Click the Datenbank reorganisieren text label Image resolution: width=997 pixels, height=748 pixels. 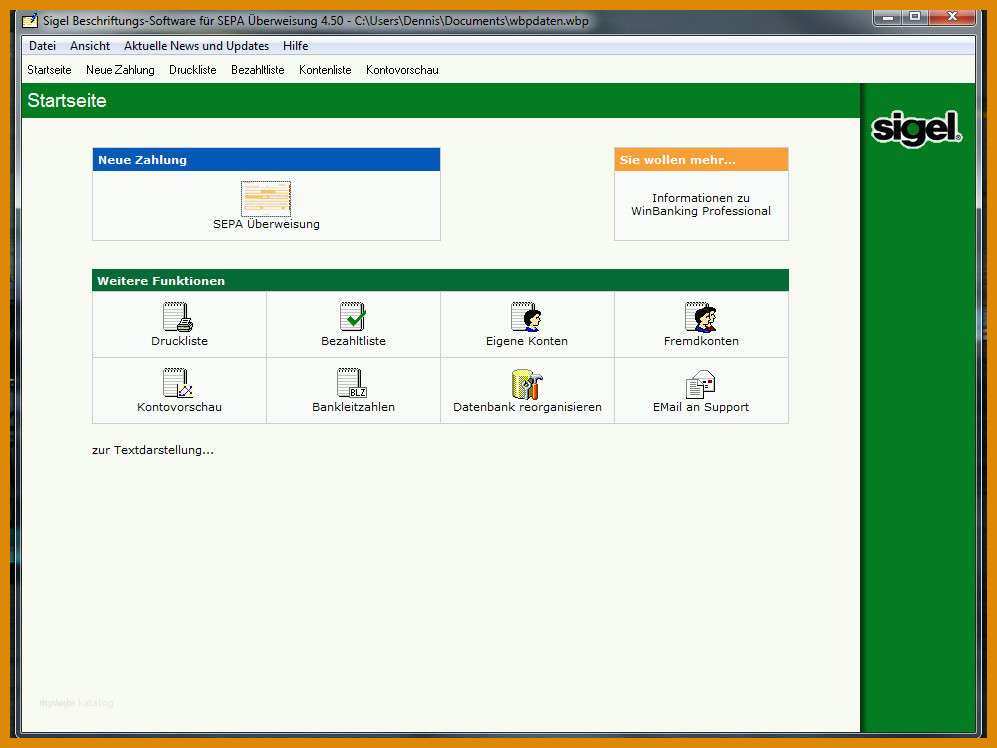[x=527, y=407]
